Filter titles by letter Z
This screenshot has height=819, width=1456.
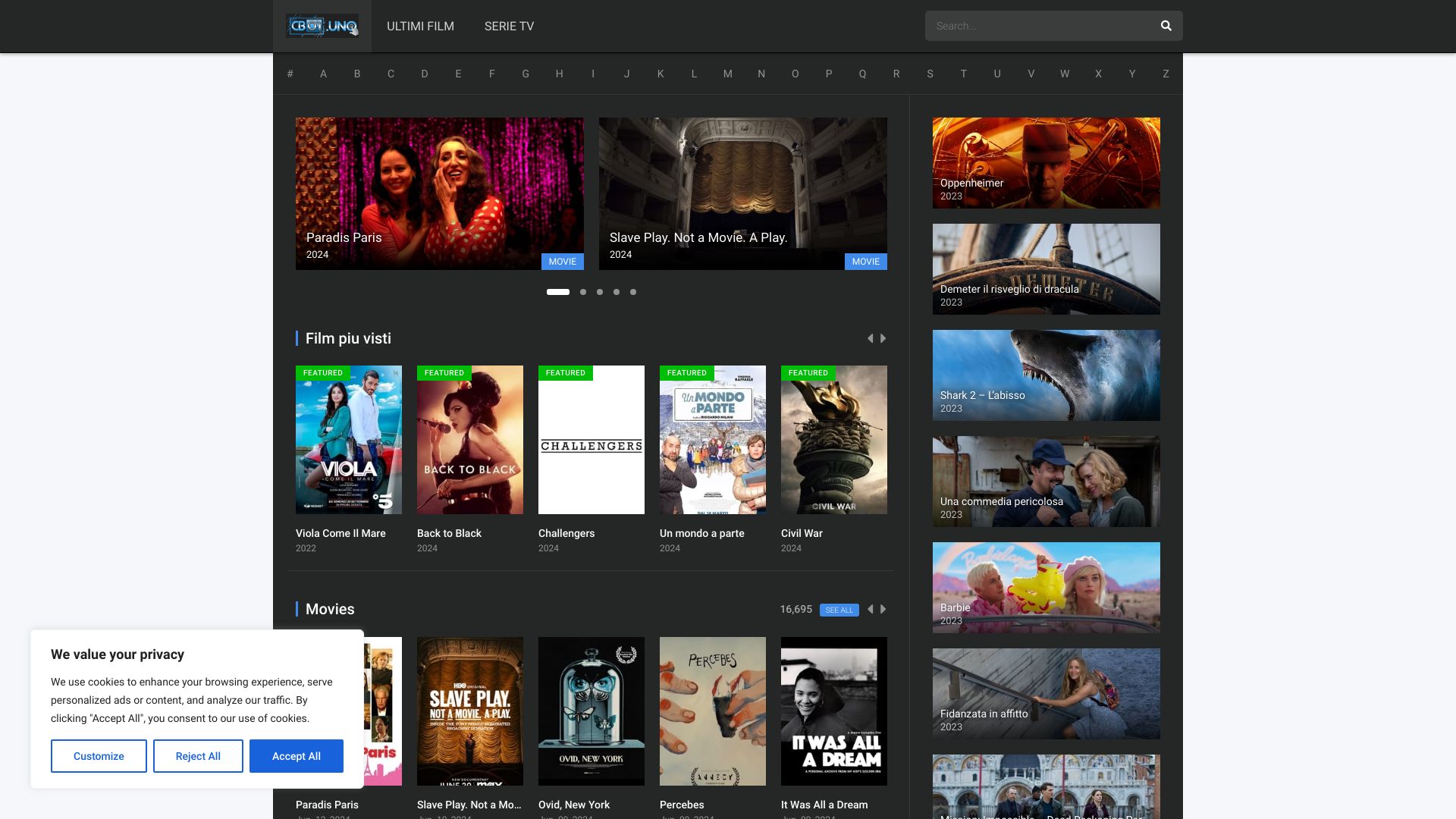click(x=1166, y=74)
